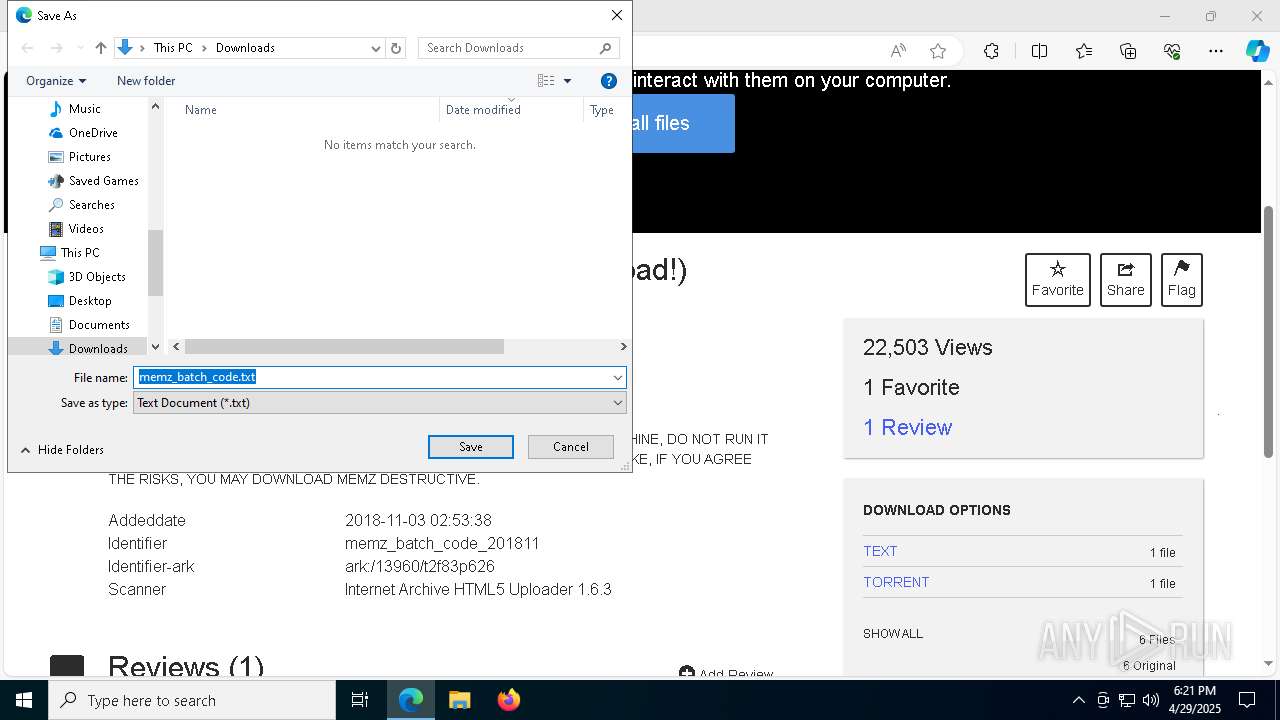Image resolution: width=1280 pixels, height=720 pixels.
Task: Click the navigation tree vertical scrollbar
Action: (x=155, y=263)
